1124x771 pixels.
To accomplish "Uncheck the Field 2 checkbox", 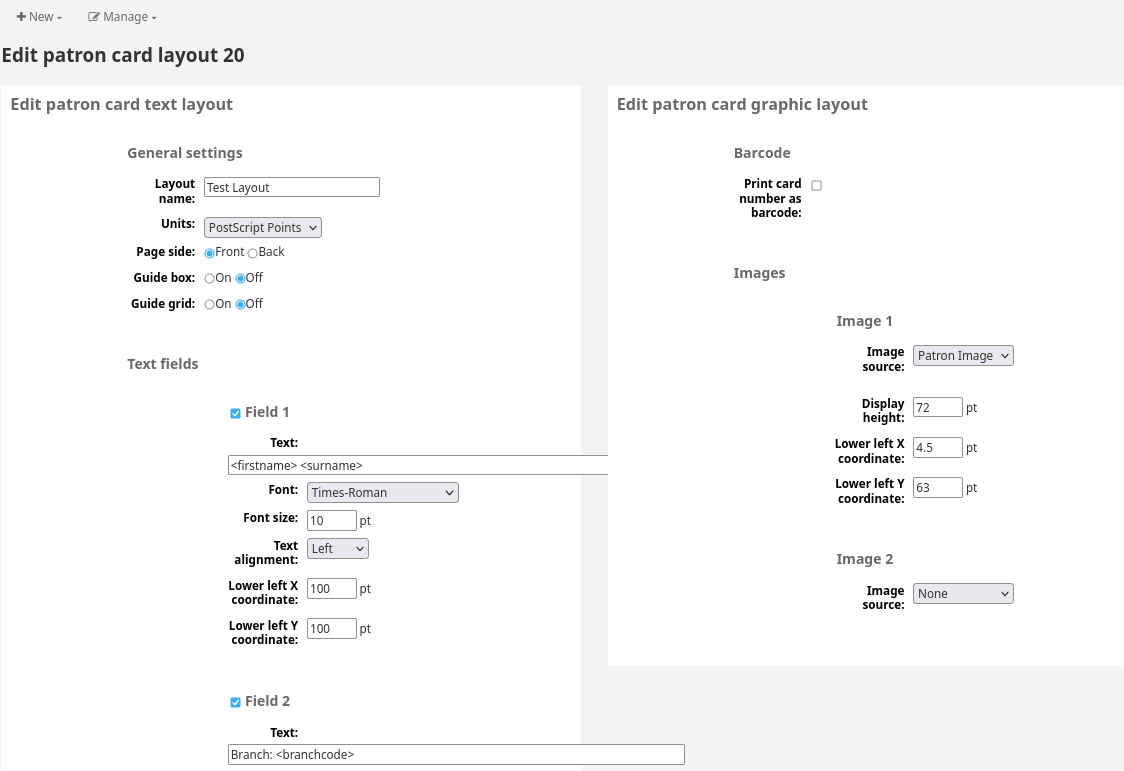I will [x=235, y=702].
